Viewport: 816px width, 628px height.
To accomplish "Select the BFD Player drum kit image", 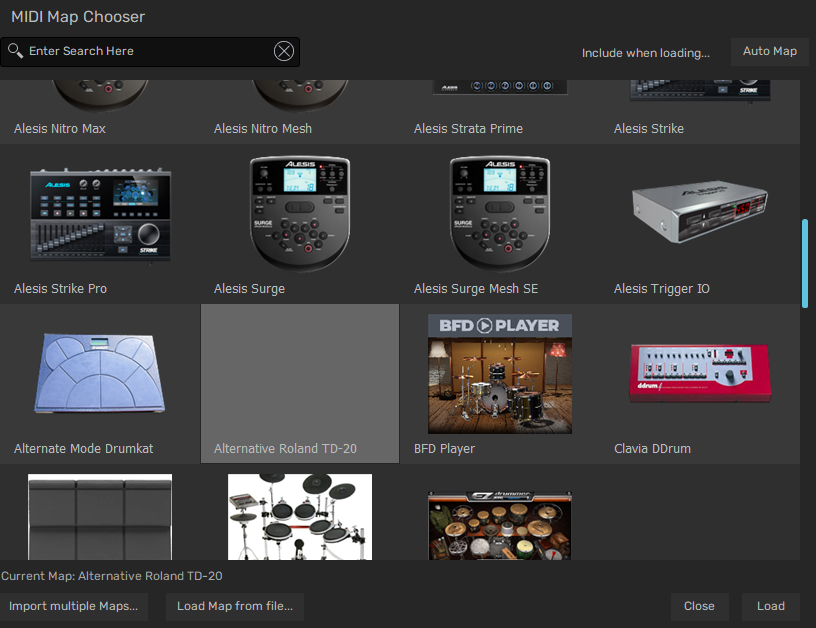I will (500, 374).
